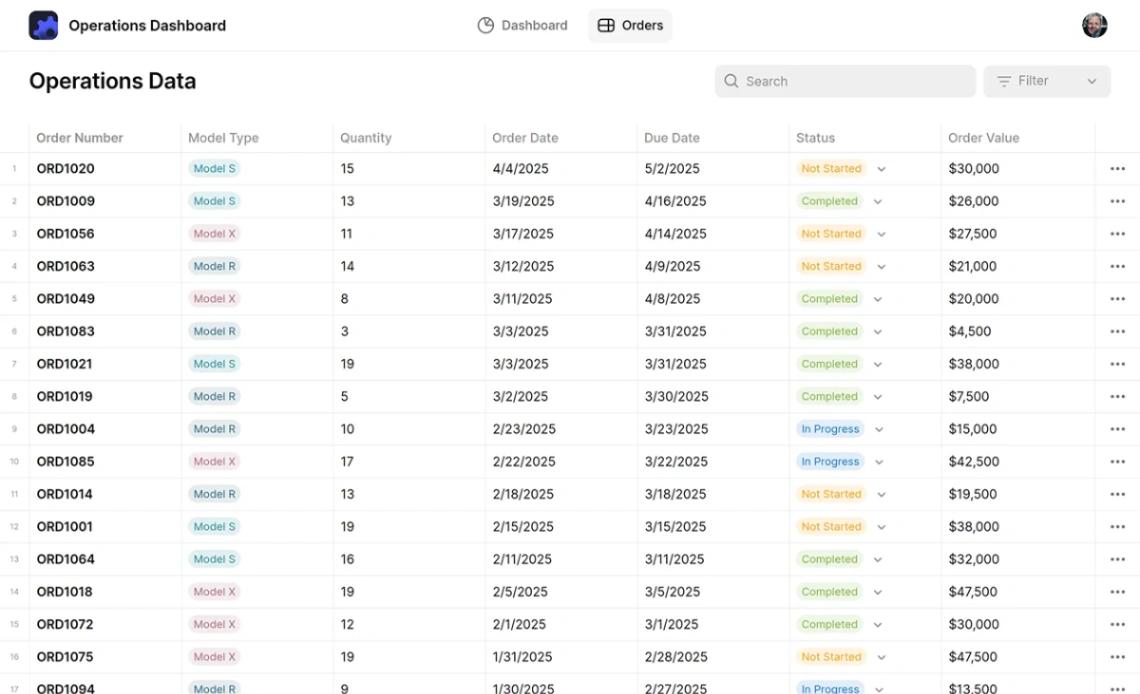
Task: Select order number ORD1021
Action: click(65, 364)
